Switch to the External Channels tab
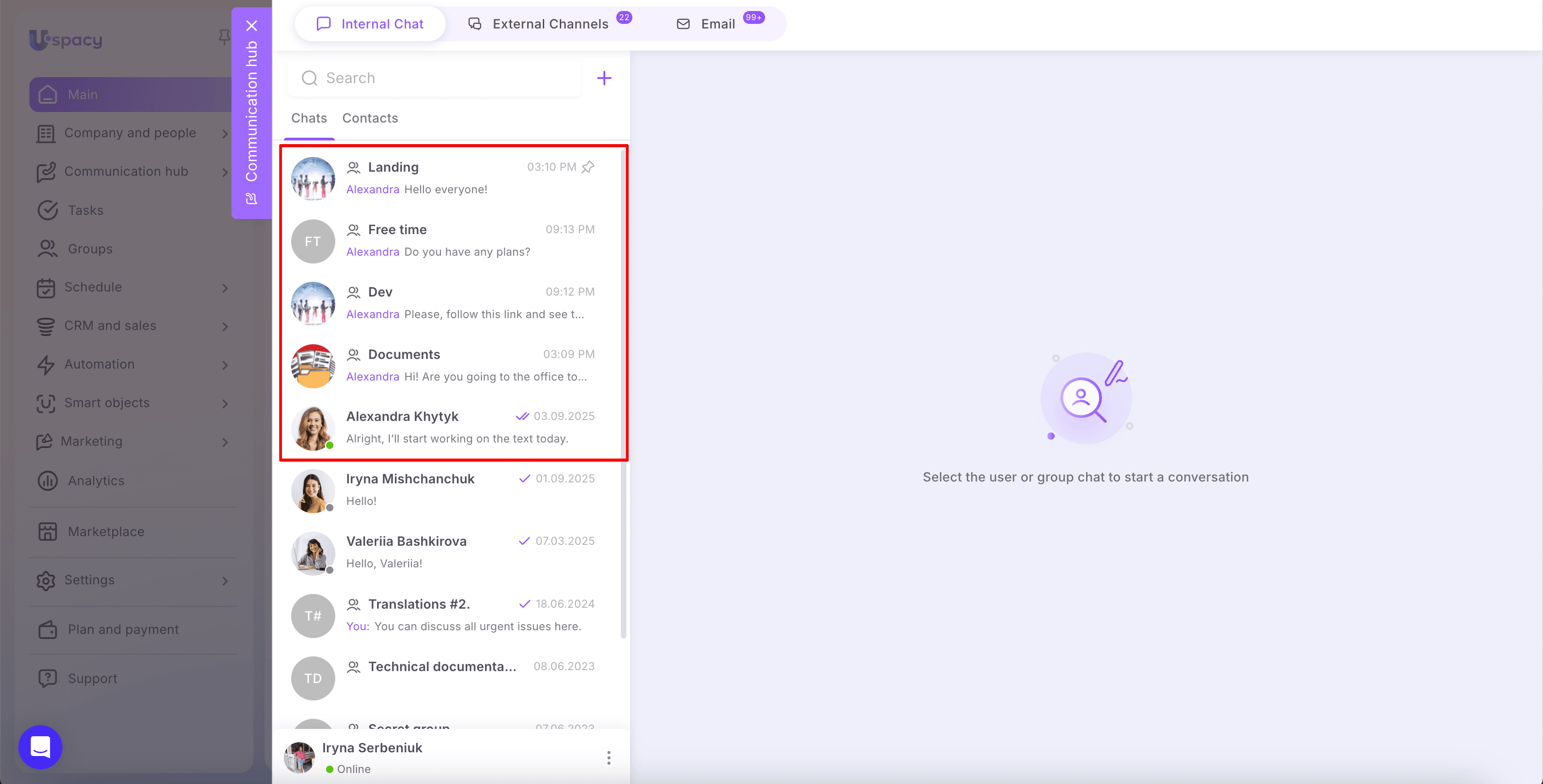 (549, 24)
